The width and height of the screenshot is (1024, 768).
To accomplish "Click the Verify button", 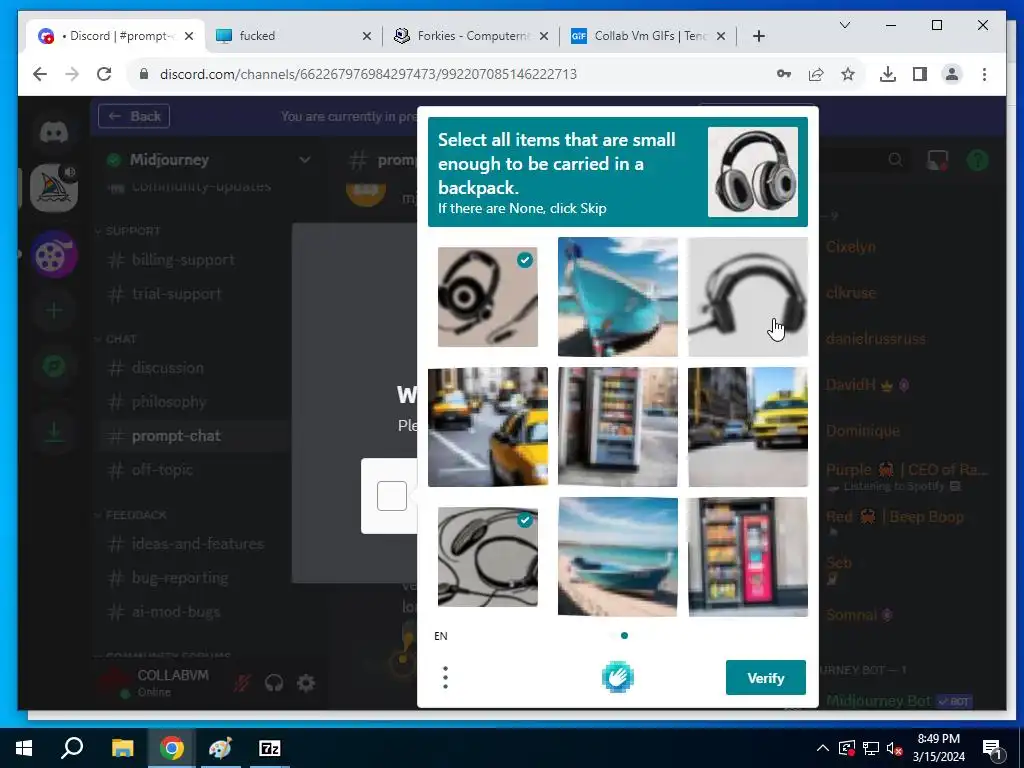I will 765,678.
